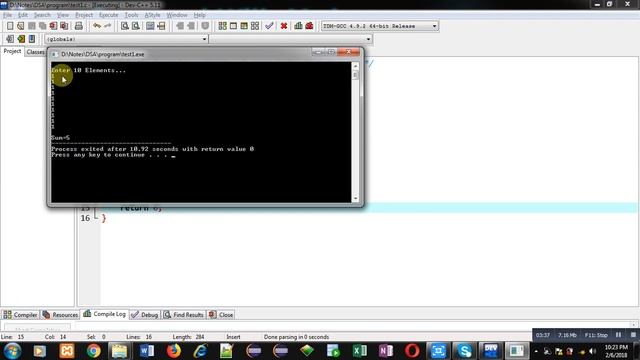The image size is (640, 360).
Task: Open the Edit menu
Action: 22,15
